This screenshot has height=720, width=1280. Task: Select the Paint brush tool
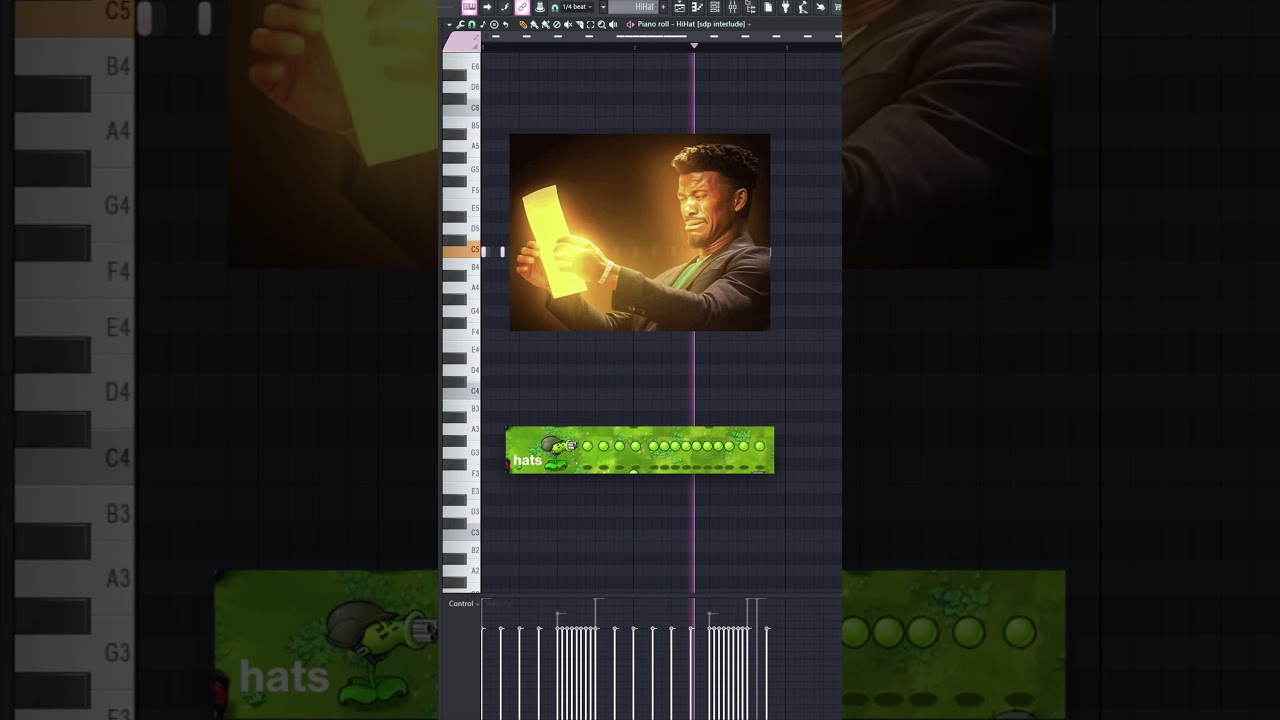coord(534,24)
